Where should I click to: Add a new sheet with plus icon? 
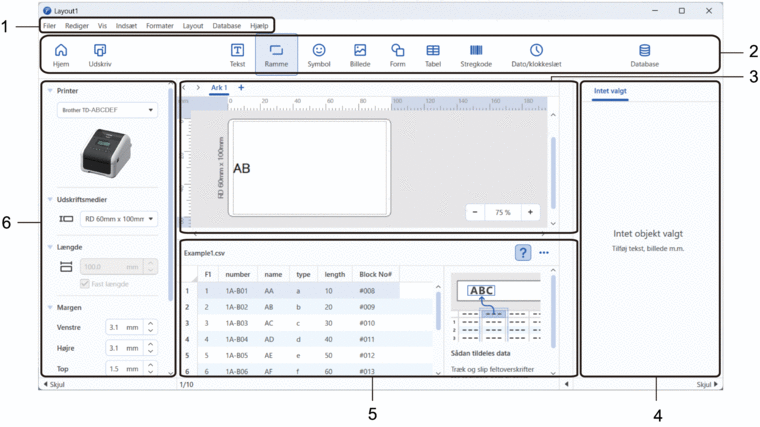click(241, 88)
